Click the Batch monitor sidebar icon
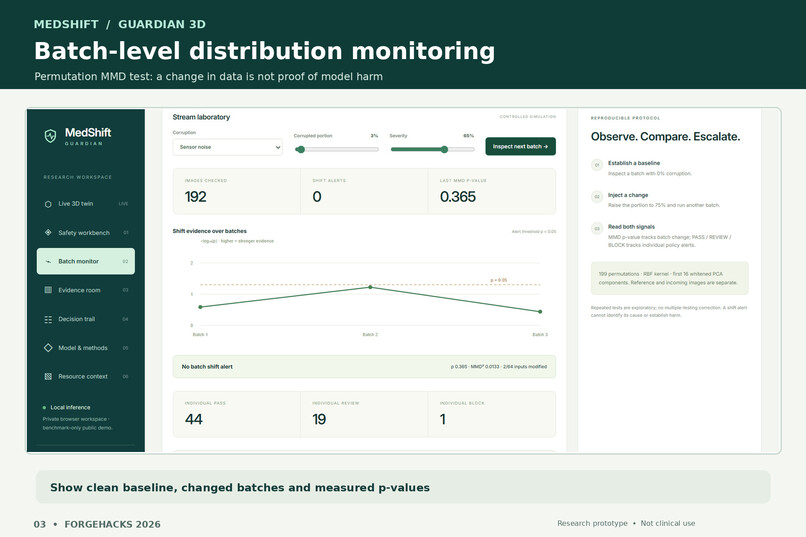 point(48,262)
